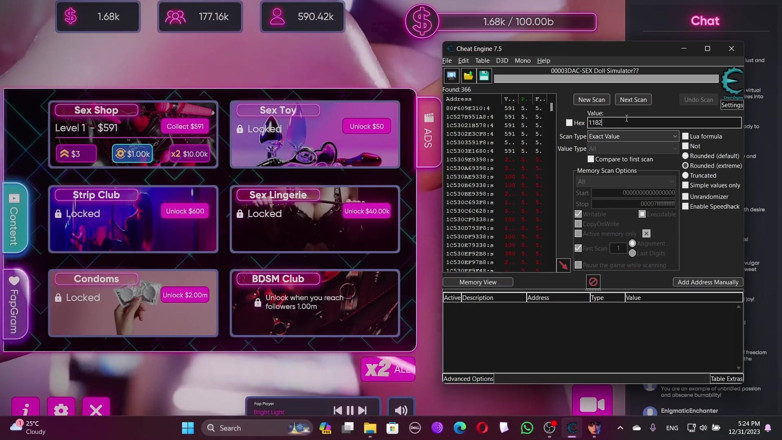Screen dimensions: 782x440
Task: Click the save floppy disk icon in Cheat Engine
Action: click(484, 76)
